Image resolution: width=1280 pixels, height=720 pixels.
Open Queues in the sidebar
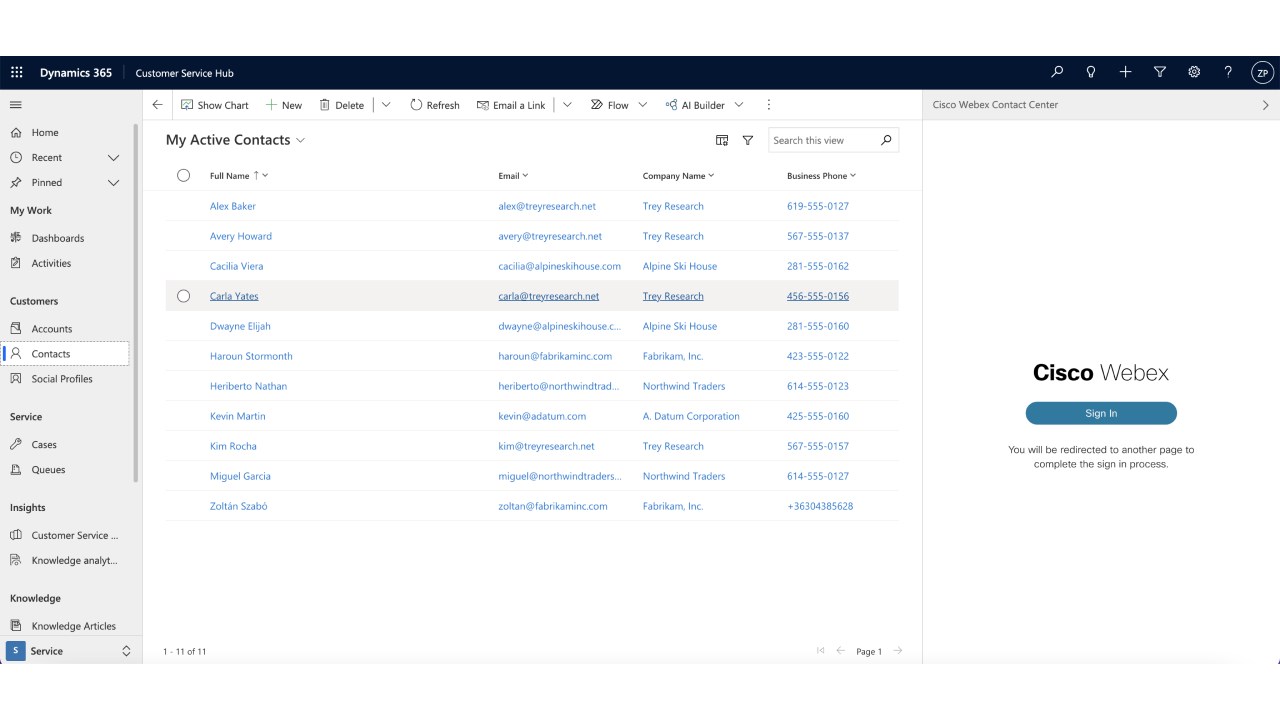pyautogui.click(x=48, y=470)
